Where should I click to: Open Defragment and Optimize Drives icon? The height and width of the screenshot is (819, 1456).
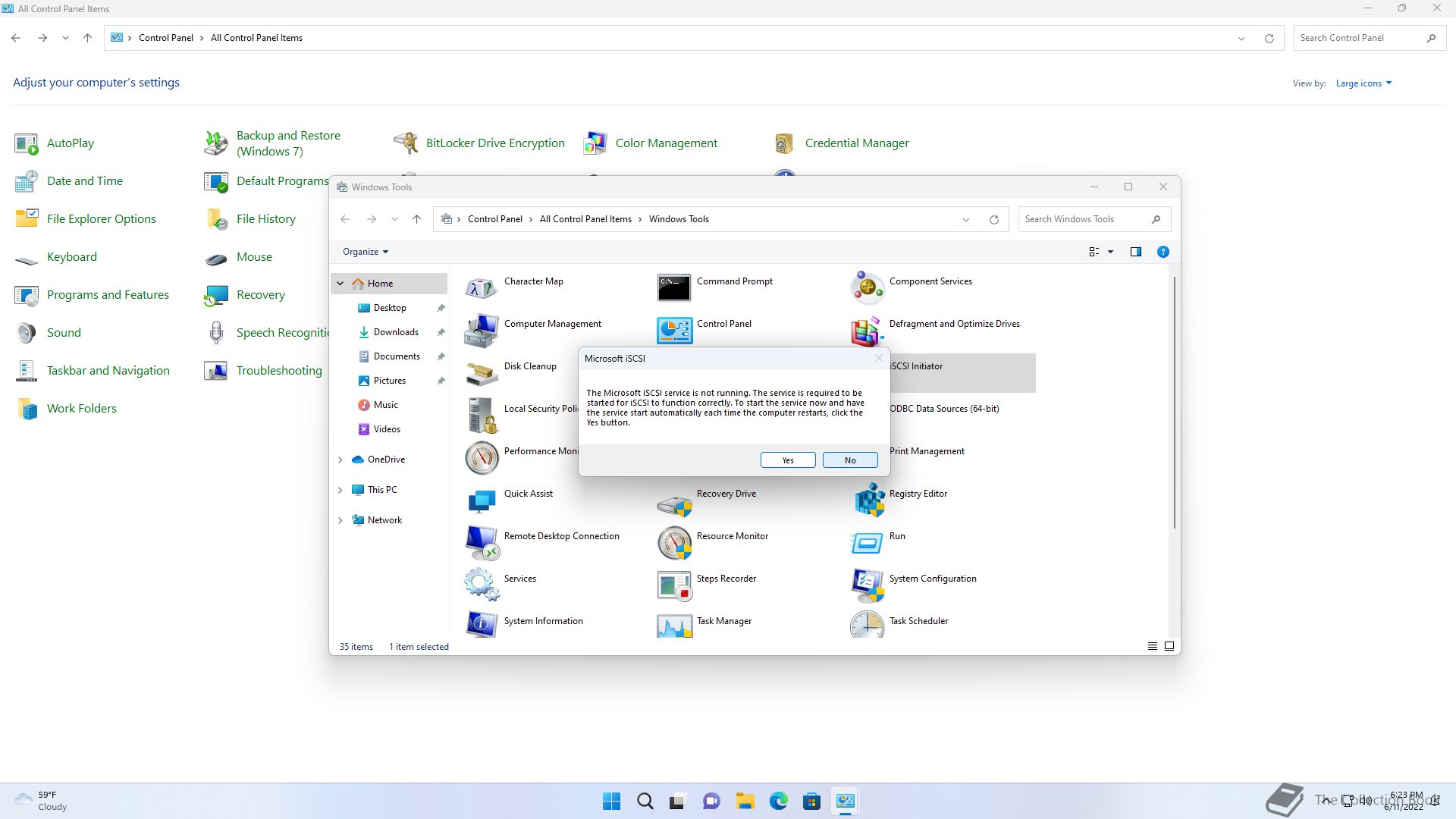click(867, 331)
